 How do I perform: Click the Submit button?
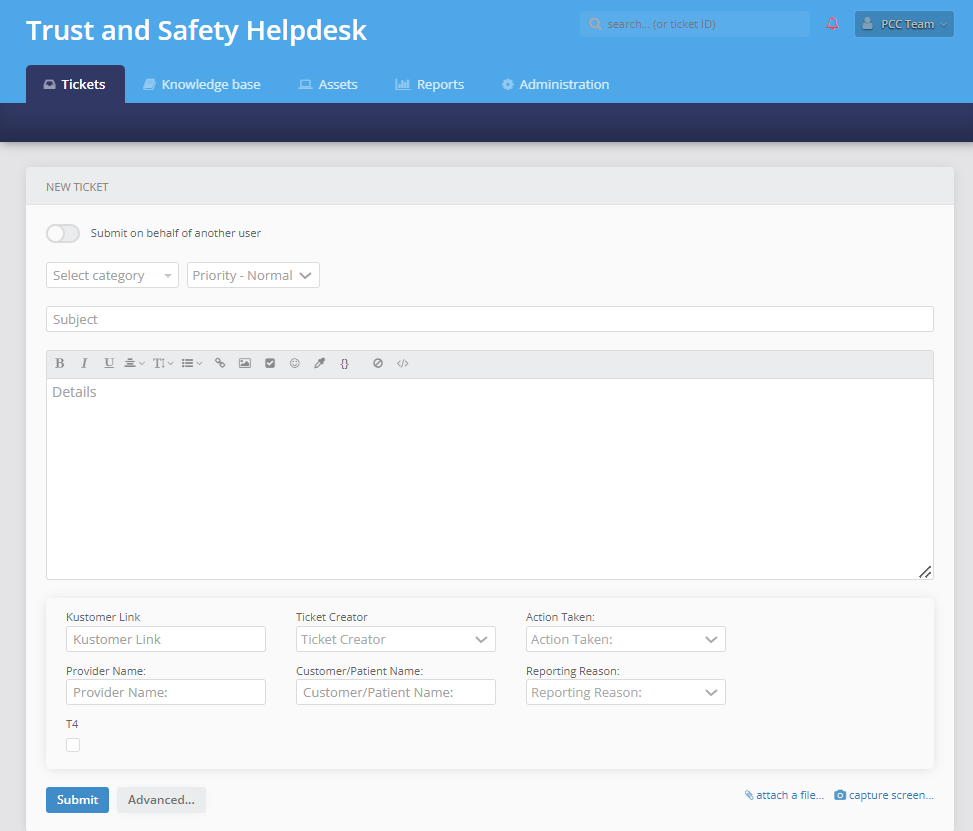[x=77, y=800]
